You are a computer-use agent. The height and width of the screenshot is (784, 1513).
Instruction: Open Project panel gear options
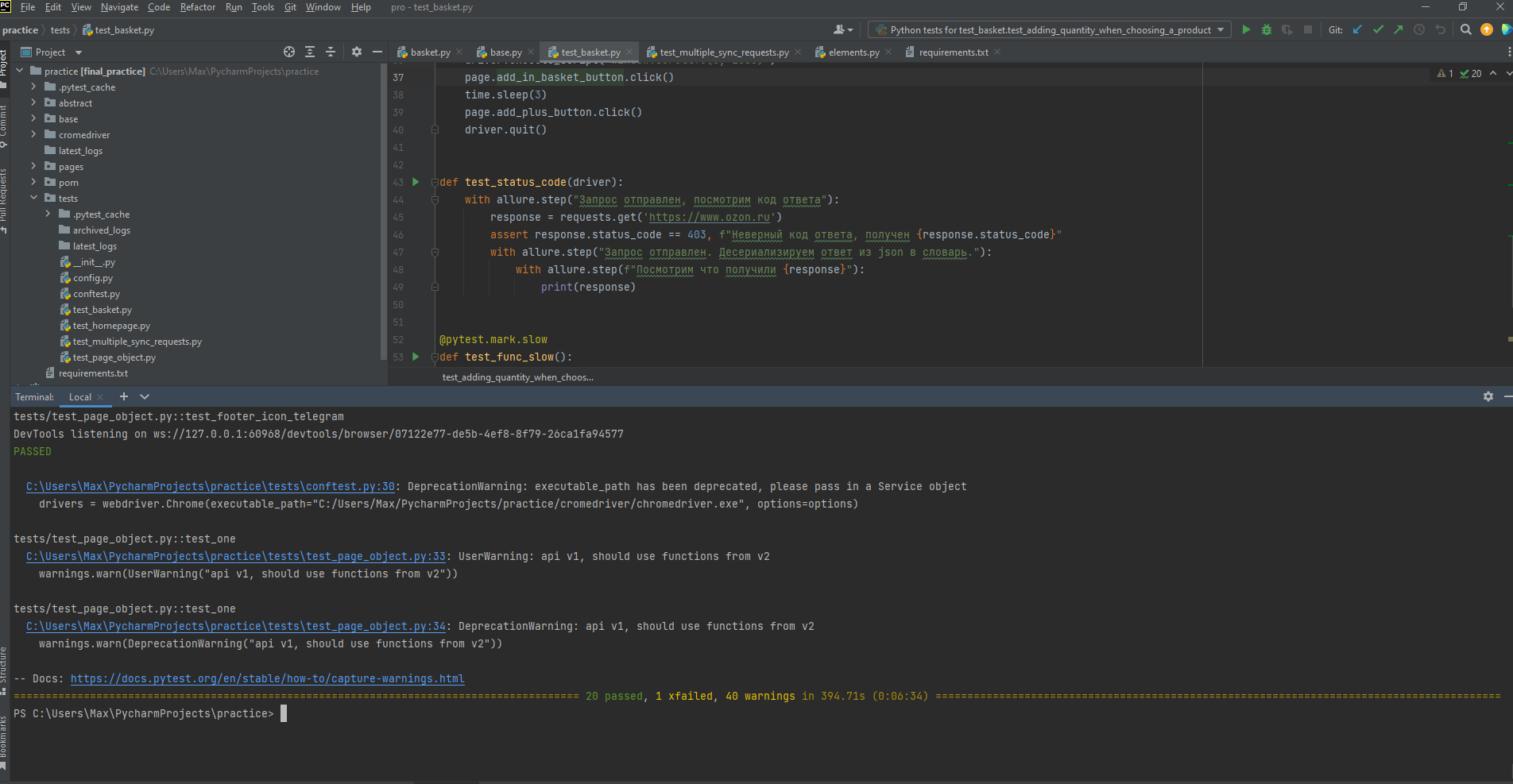pos(357,52)
